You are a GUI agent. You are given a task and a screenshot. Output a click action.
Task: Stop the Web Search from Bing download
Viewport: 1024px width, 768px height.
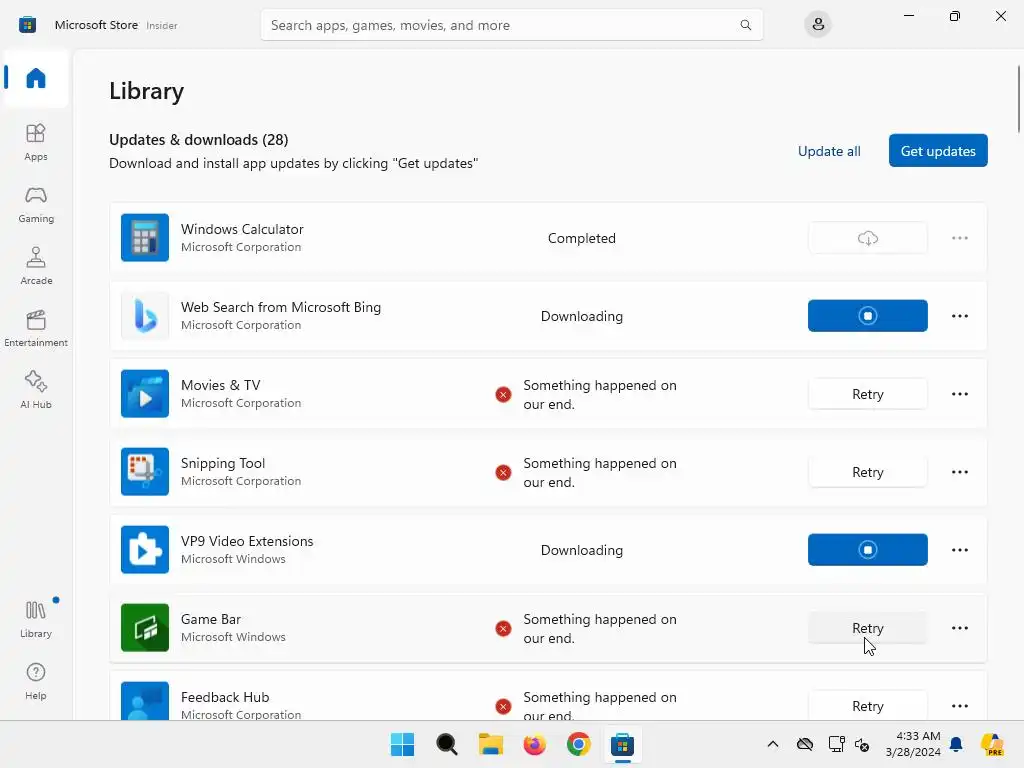[867, 316]
